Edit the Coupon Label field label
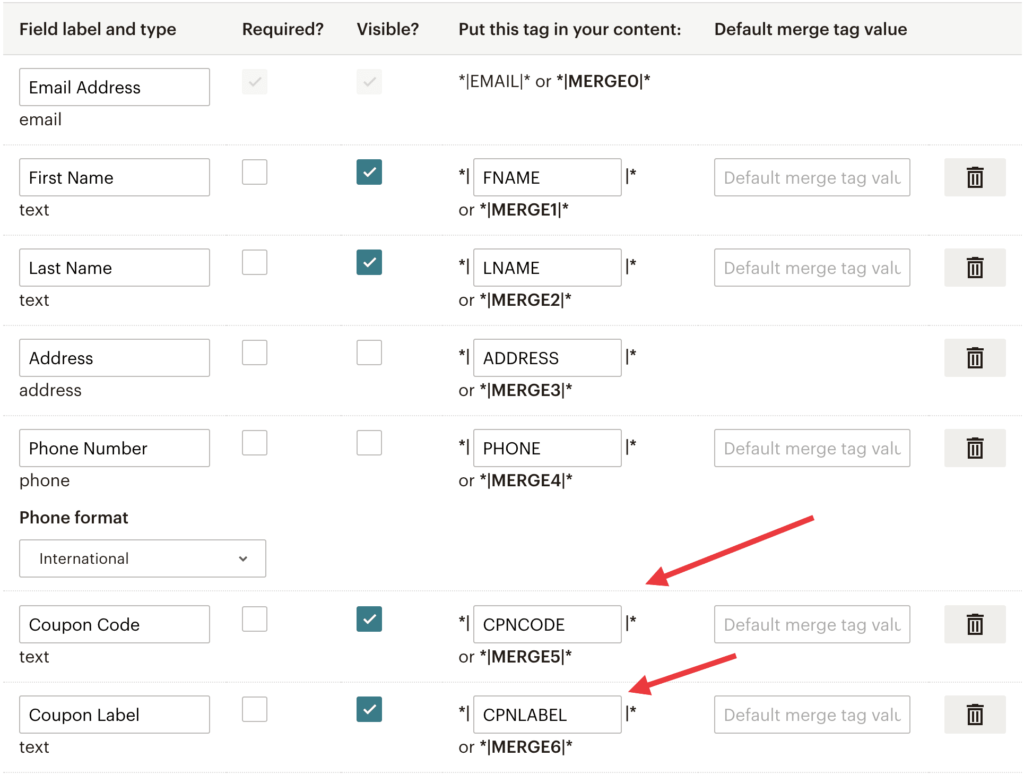This screenshot has width=1024, height=774. coord(113,714)
